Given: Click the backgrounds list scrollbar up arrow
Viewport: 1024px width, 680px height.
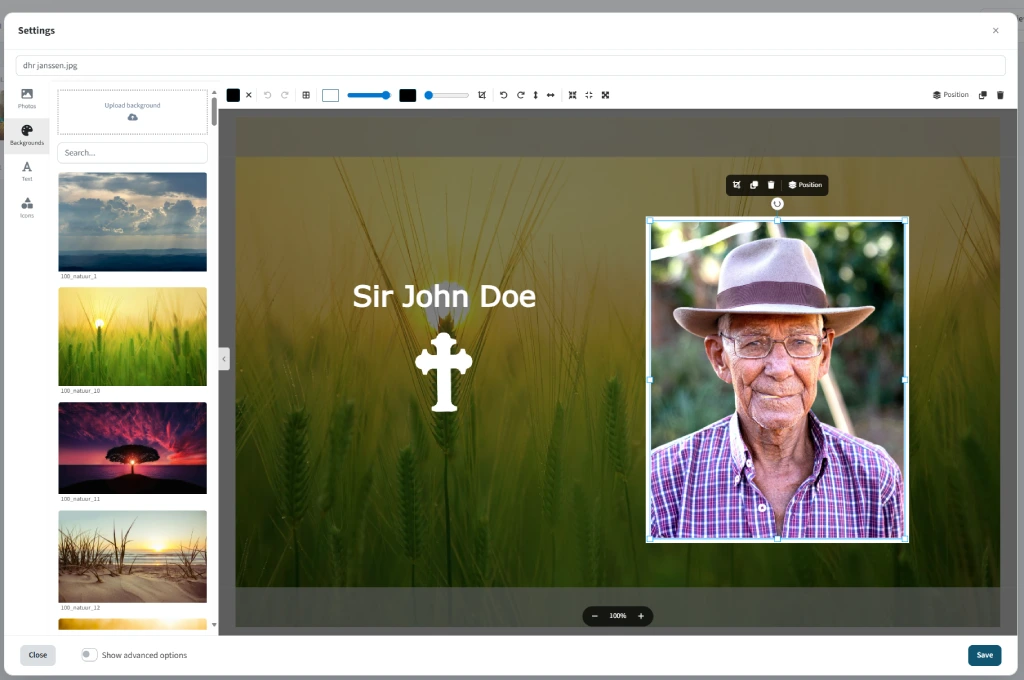Looking at the screenshot, I should click(214, 93).
